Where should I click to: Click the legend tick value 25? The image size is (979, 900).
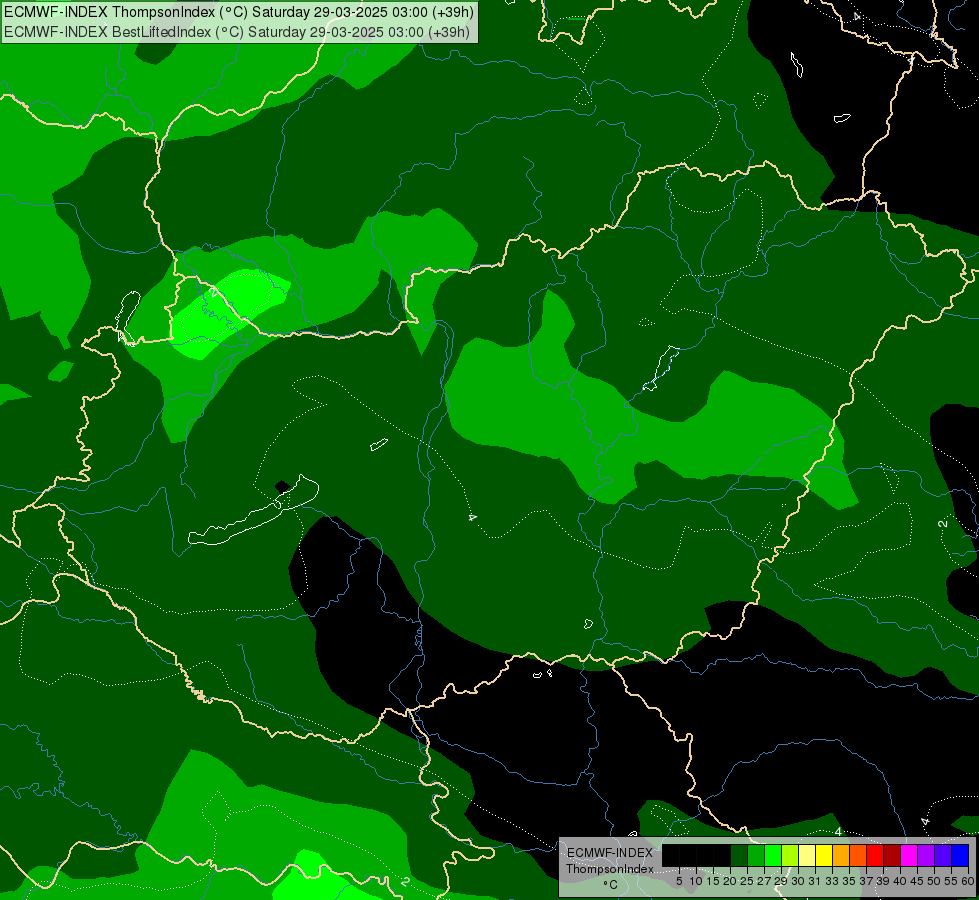click(x=747, y=881)
